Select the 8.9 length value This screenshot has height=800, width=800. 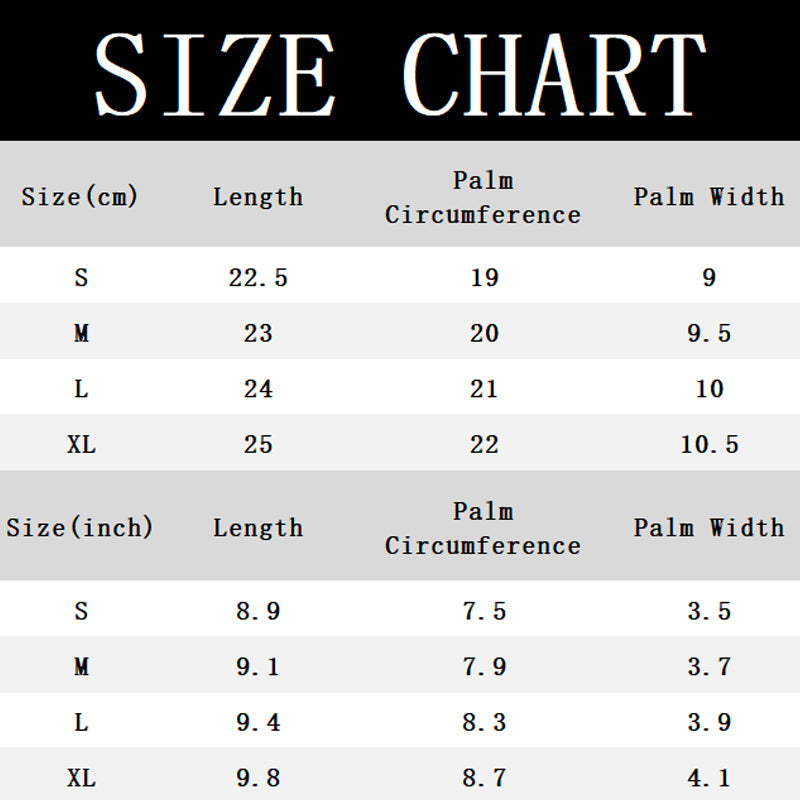coord(258,610)
